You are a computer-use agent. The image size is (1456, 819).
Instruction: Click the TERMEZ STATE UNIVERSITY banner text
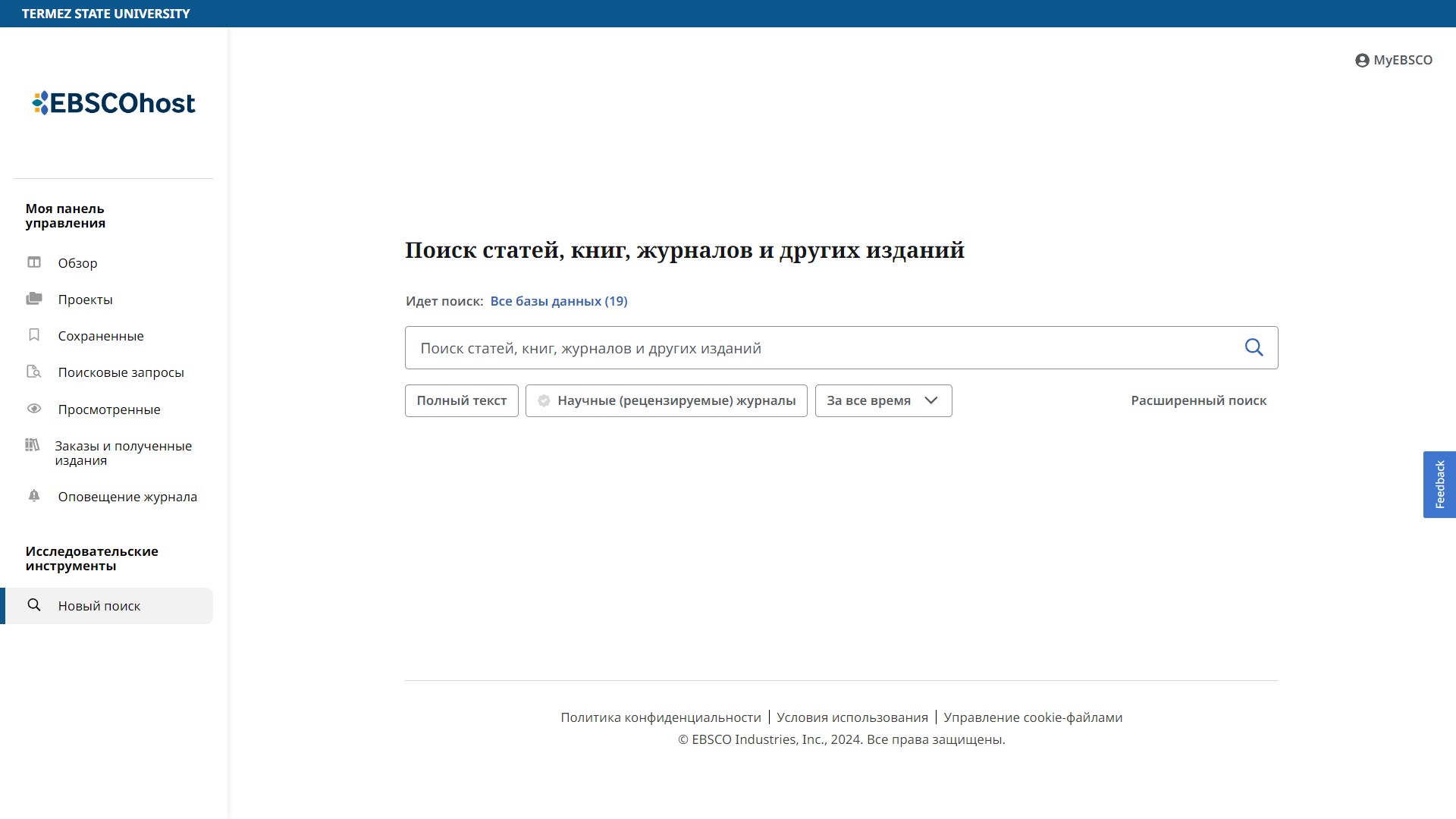tap(106, 14)
